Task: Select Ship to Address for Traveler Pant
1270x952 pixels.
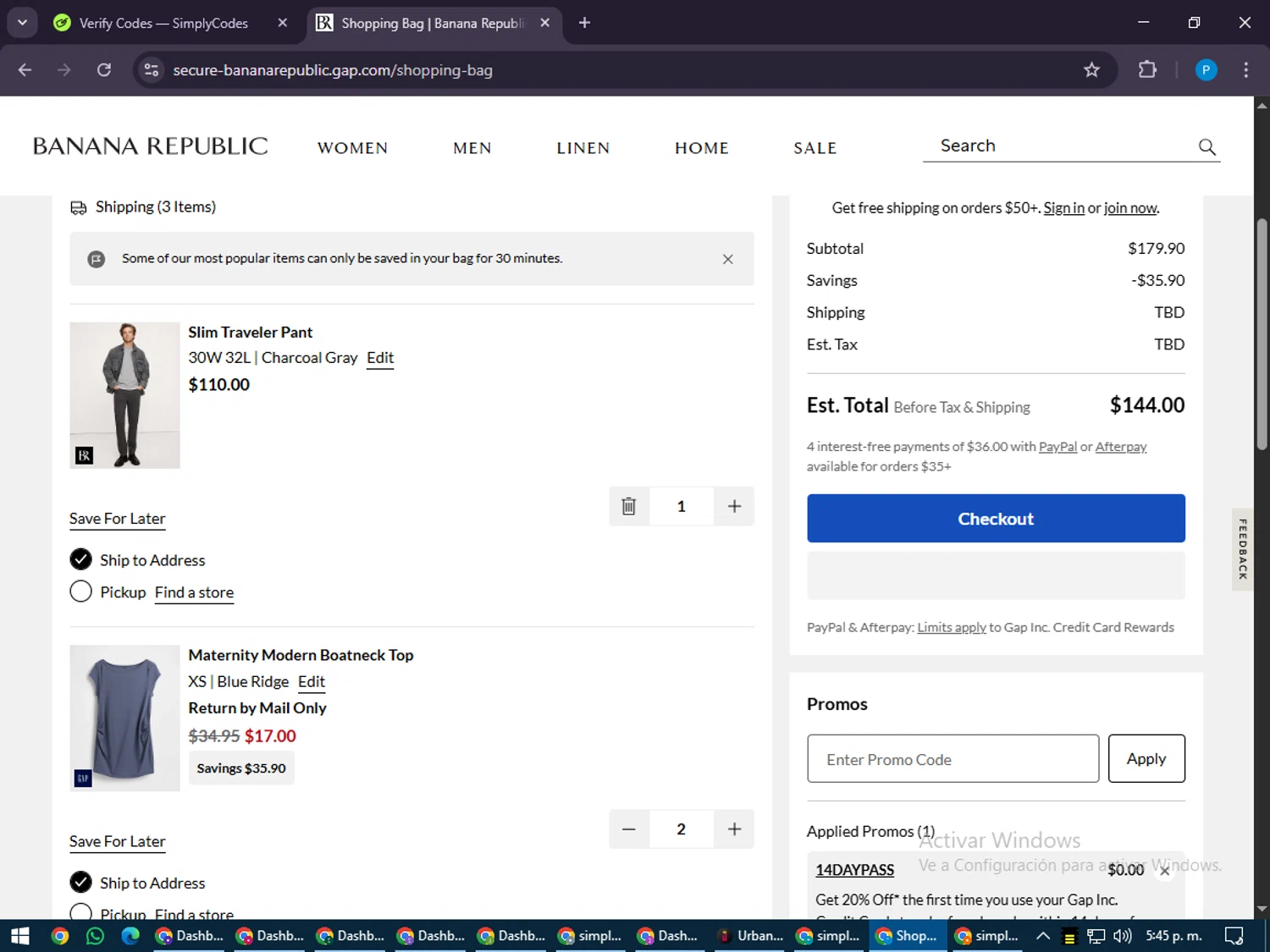Action: (x=80, y=559)
